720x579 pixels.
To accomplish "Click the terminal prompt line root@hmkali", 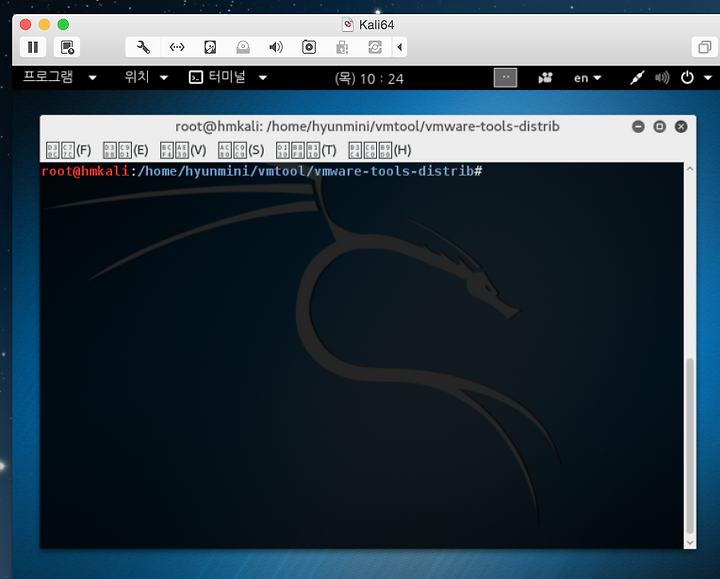I will 262,171.
